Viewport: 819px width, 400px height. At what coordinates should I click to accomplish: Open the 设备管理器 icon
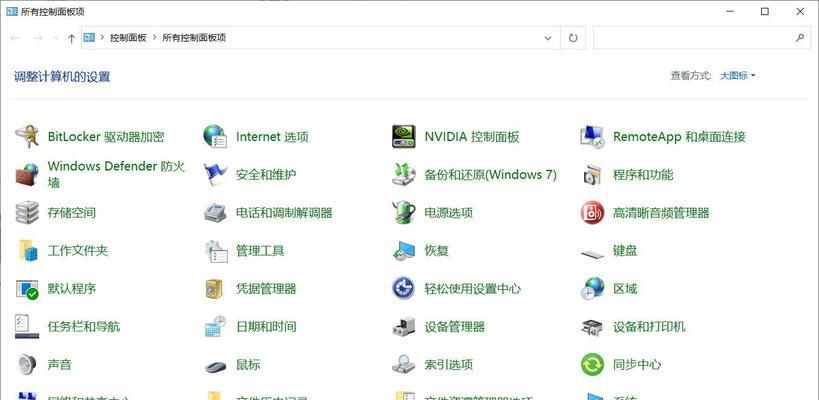click(x=404, y=327)
